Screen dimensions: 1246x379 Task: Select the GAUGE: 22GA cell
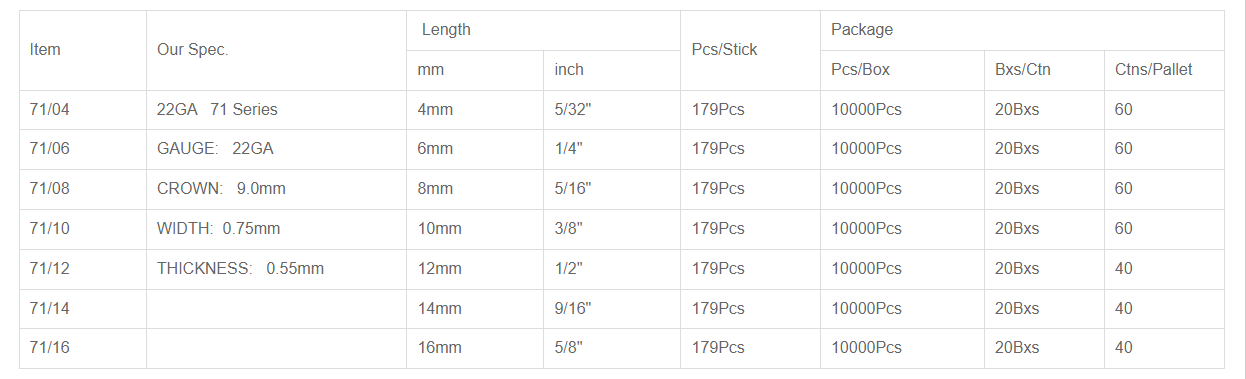tap(276, 149)
